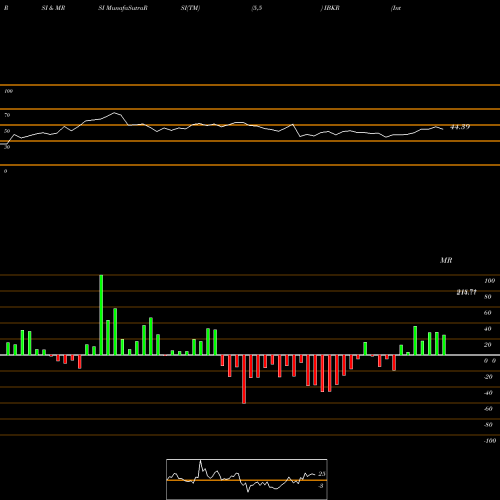Click the 30 level label on RSI axis
The image size is (500, 500).
7,147
